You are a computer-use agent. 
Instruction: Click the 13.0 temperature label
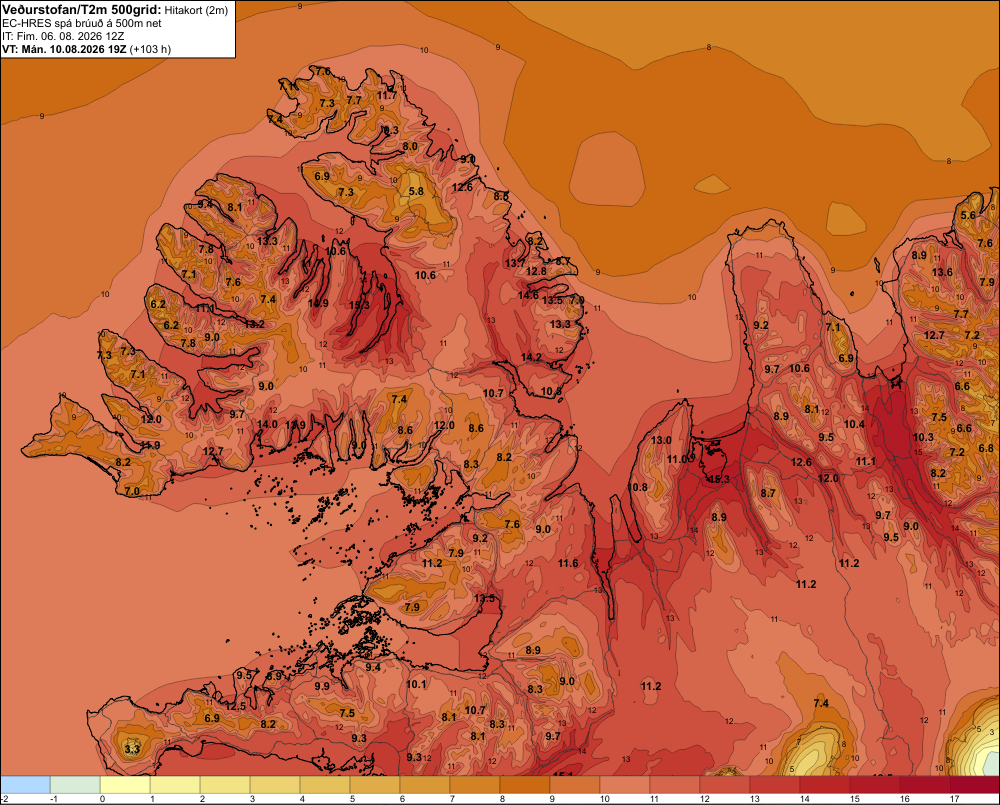pyautogui.click(x=661, y=440)
